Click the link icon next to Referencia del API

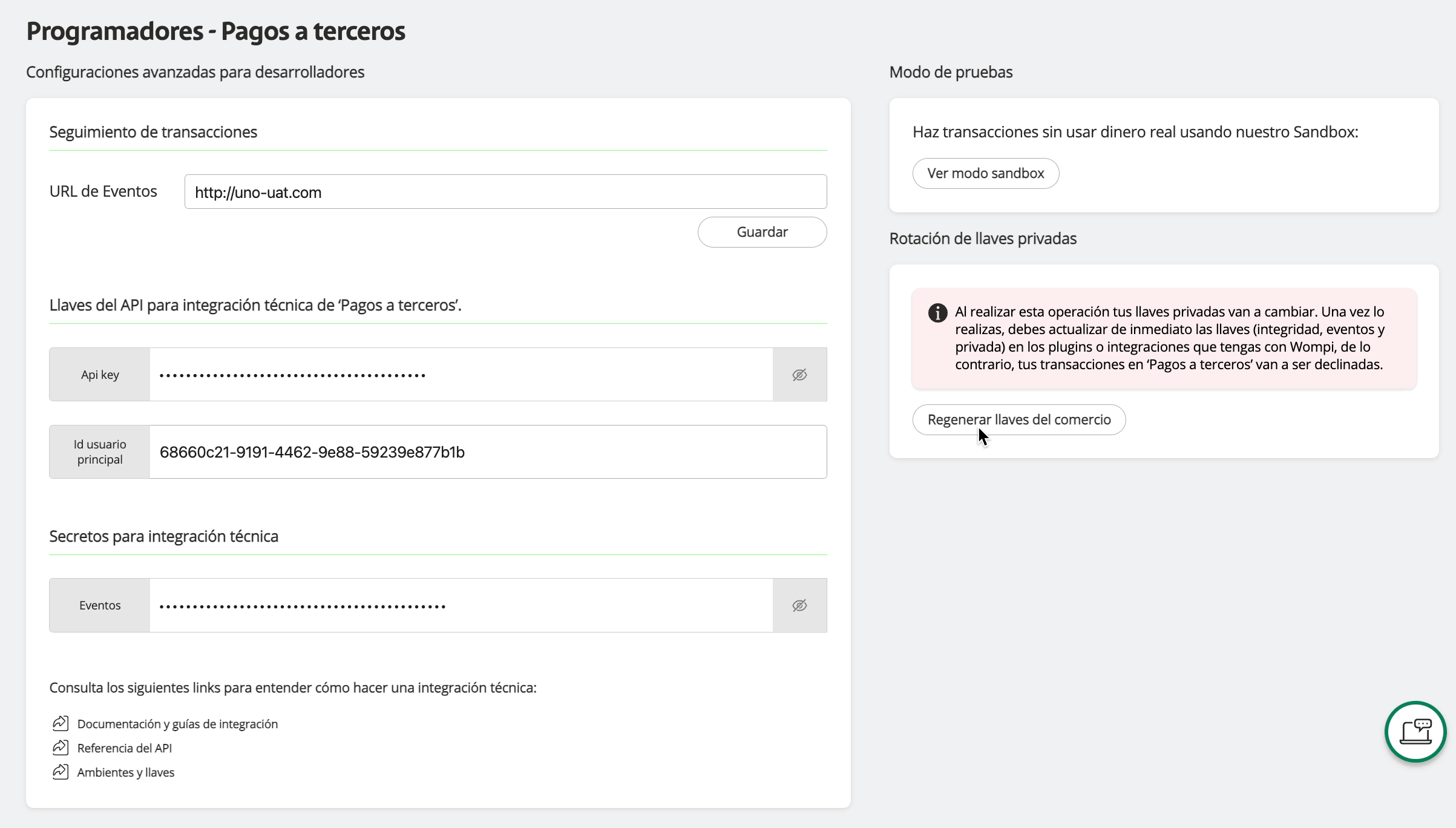pos(60,747)
